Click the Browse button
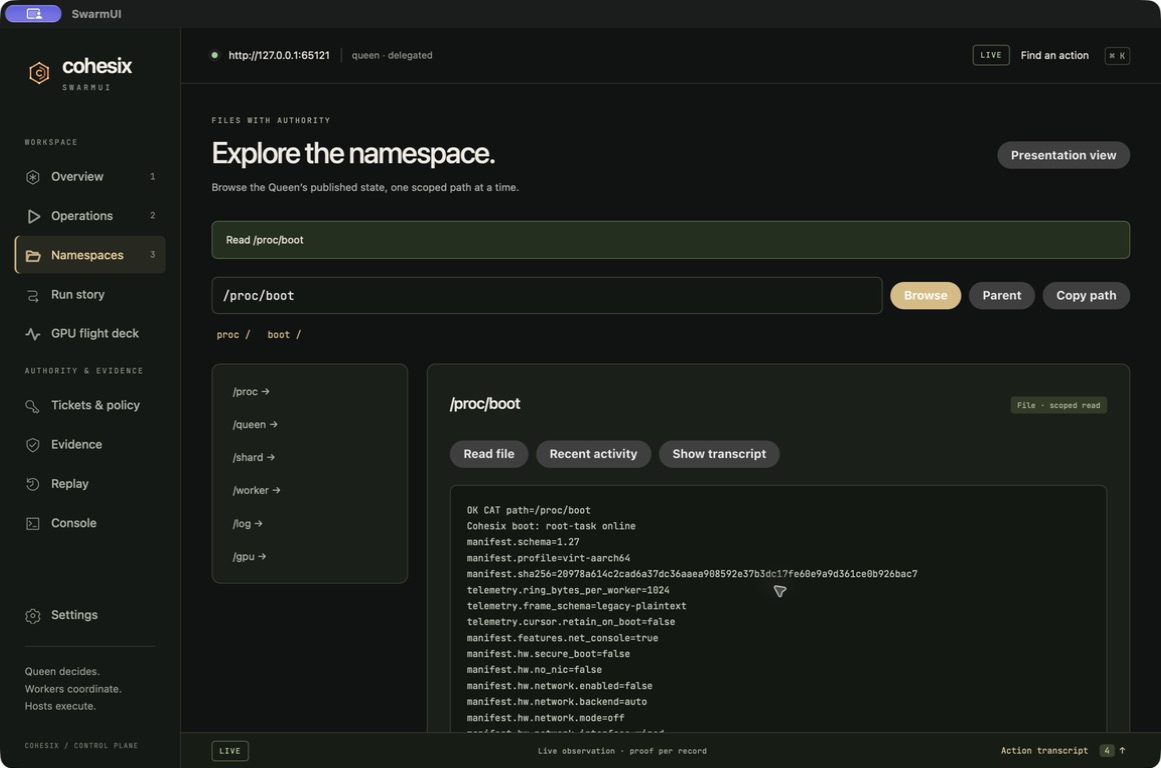 click(x=925, y=295)
